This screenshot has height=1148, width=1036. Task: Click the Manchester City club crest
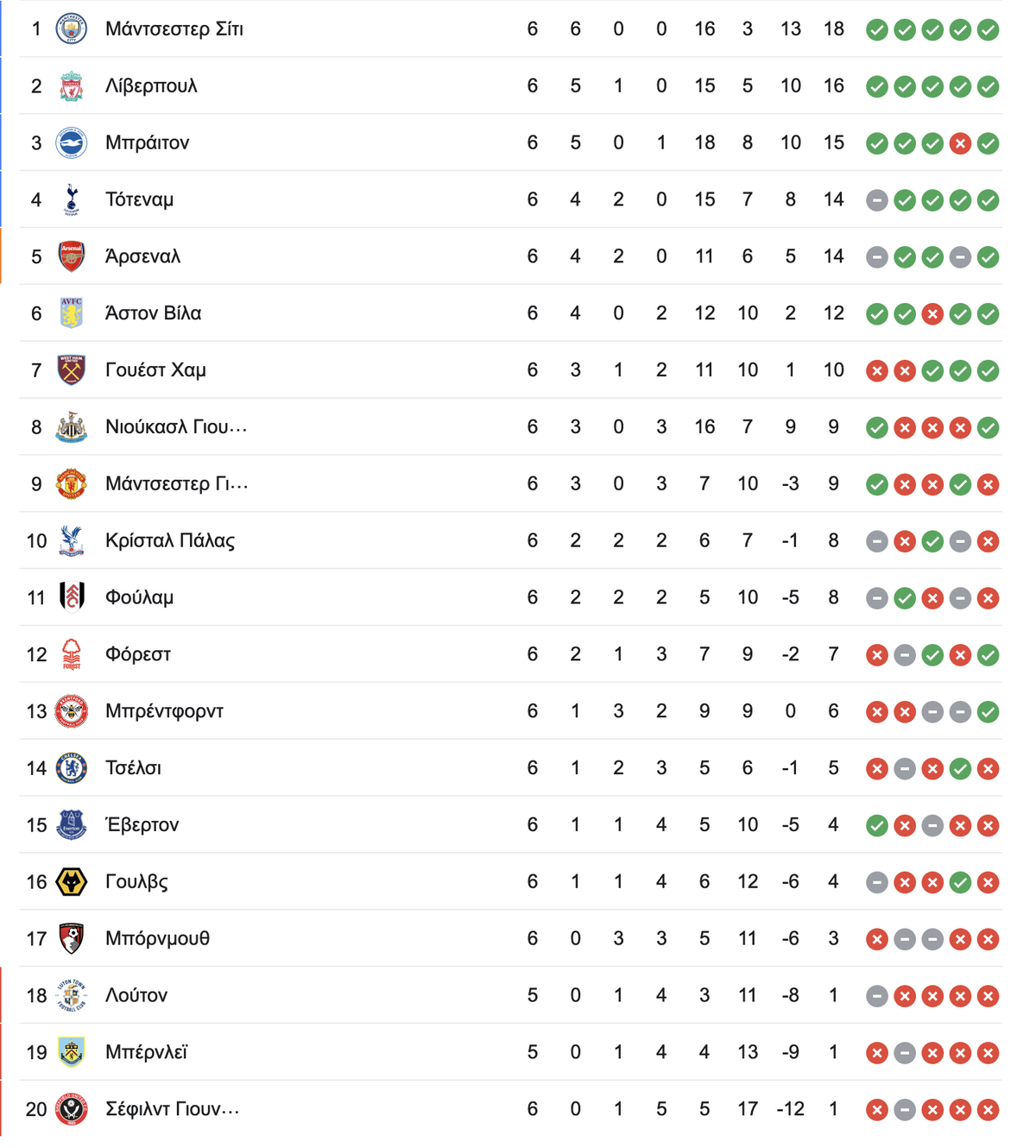(x=72, y=28)
